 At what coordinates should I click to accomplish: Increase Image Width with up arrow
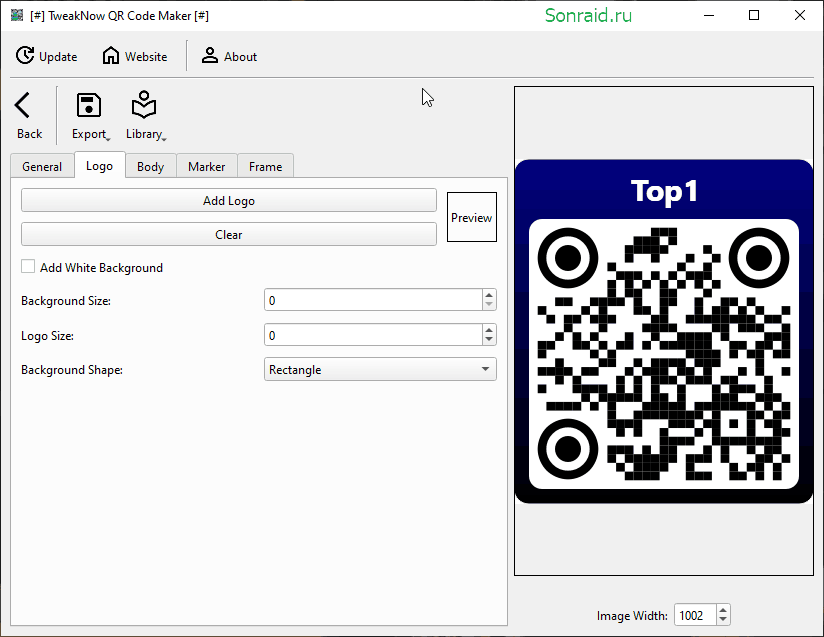(x=723, y=610)
